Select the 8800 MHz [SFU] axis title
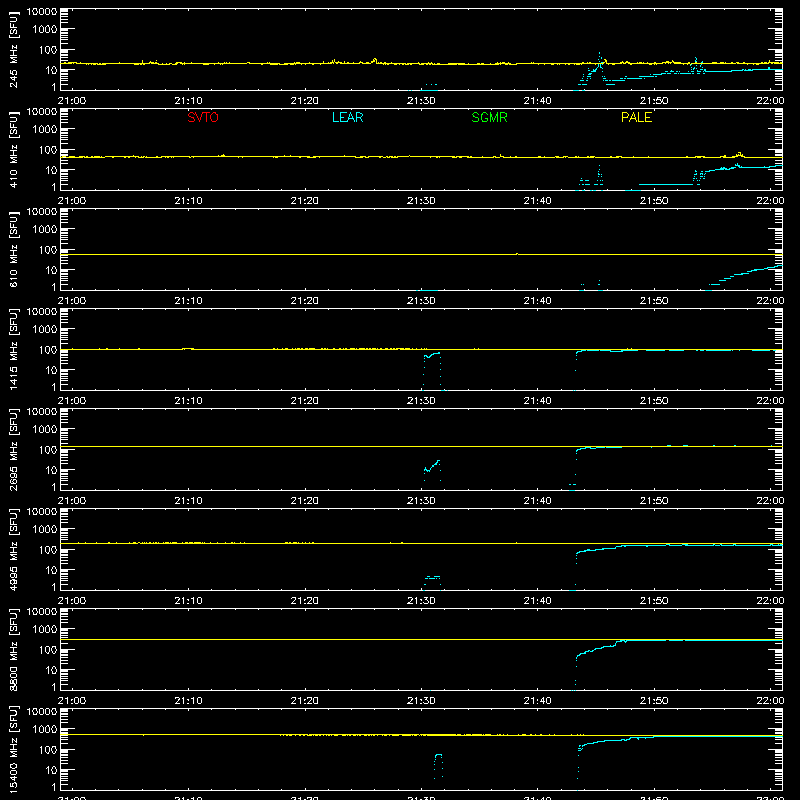Screen dimensions: 800x800 pos(14,649)
